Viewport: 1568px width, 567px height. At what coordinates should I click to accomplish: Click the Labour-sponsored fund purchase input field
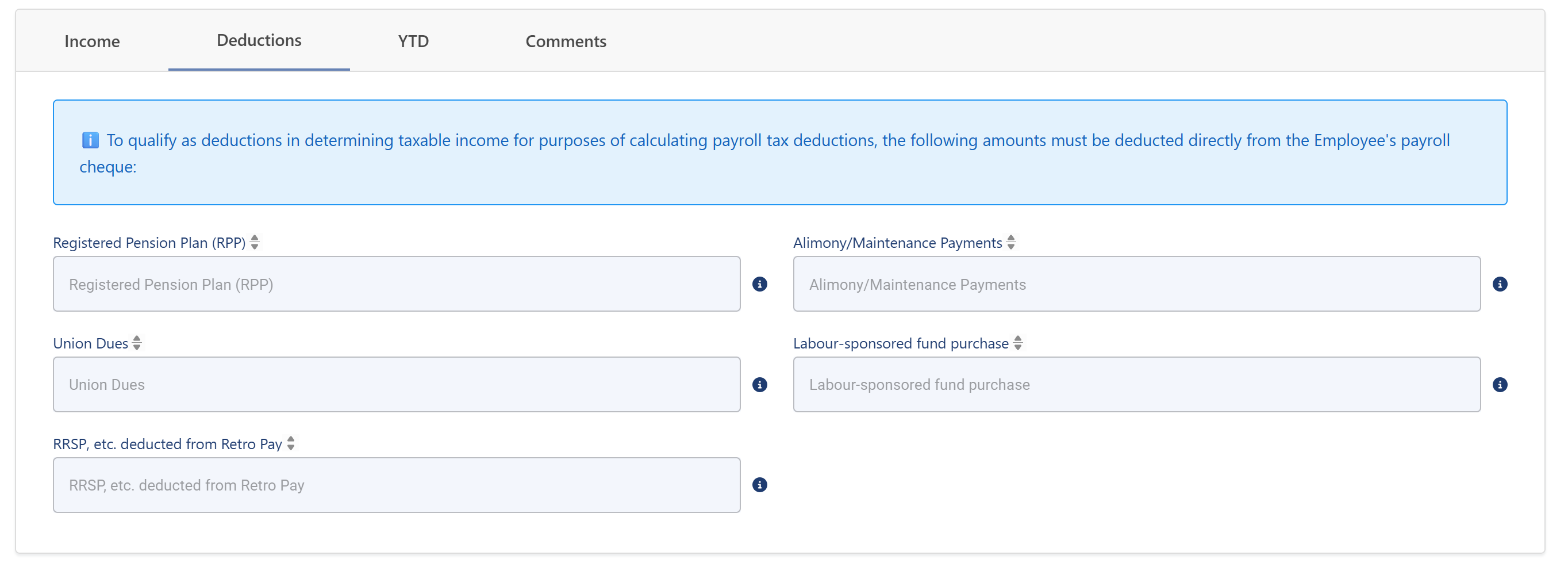click(1136, 385)
